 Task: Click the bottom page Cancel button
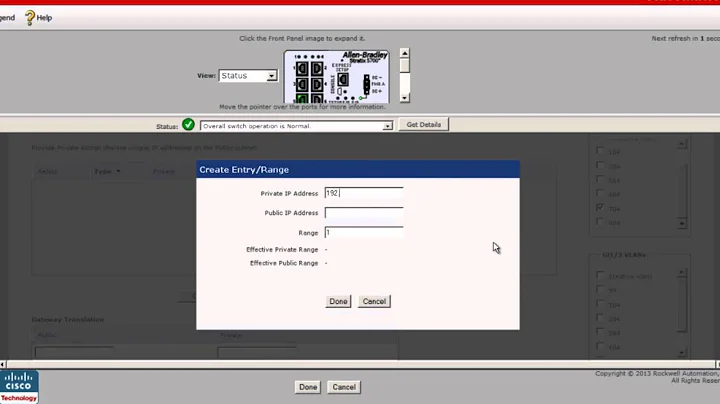tap(344, 387)
